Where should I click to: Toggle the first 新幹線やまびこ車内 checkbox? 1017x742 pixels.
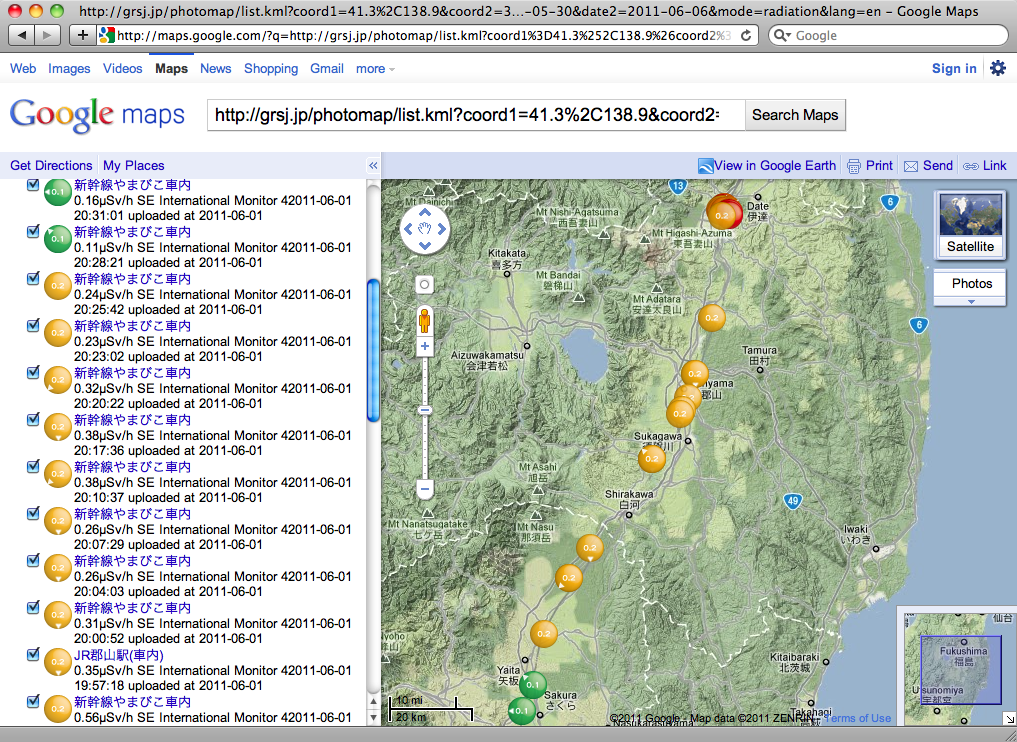click(33, 184)
